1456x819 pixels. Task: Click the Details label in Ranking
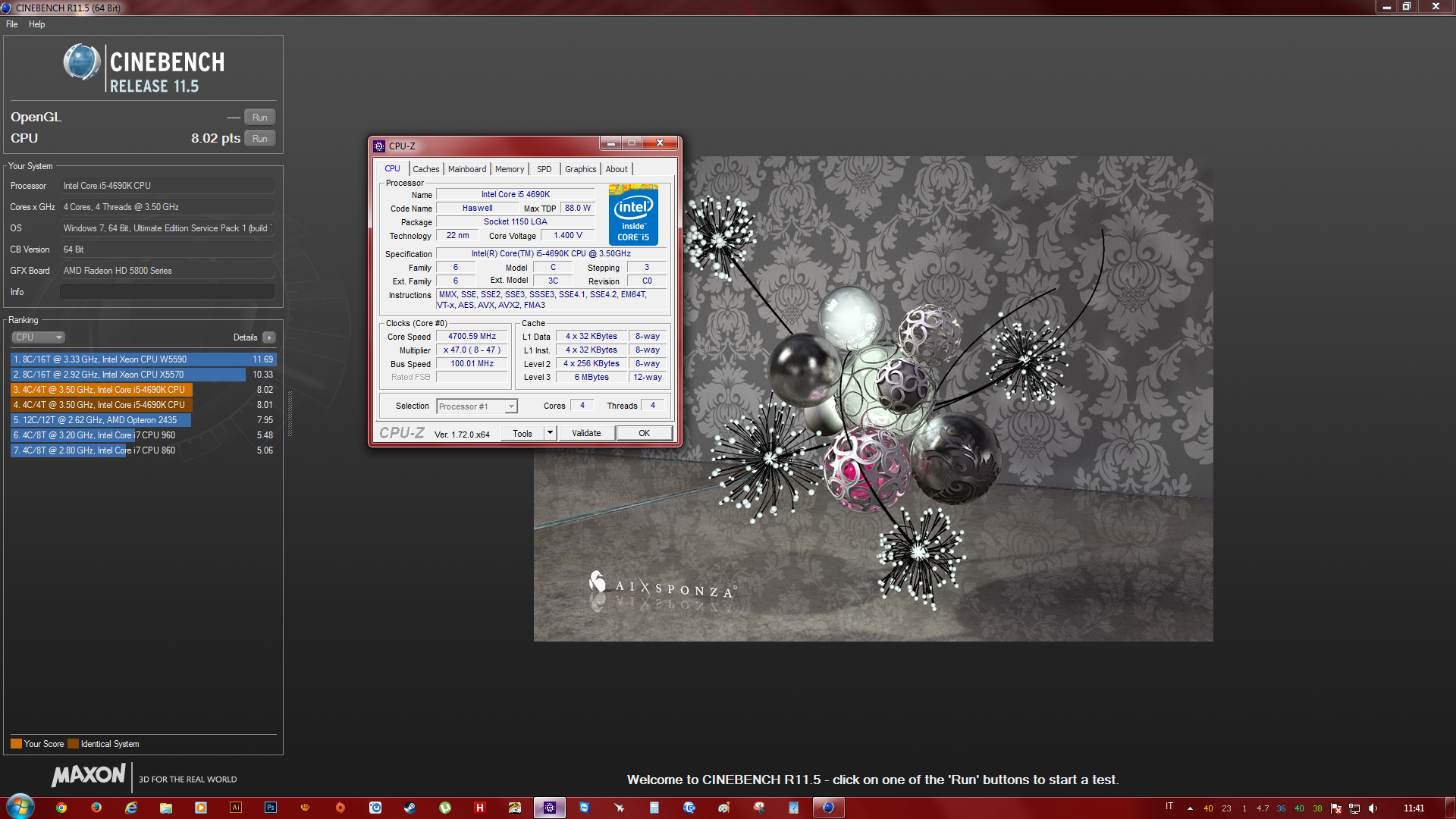(x=245, y=337)
